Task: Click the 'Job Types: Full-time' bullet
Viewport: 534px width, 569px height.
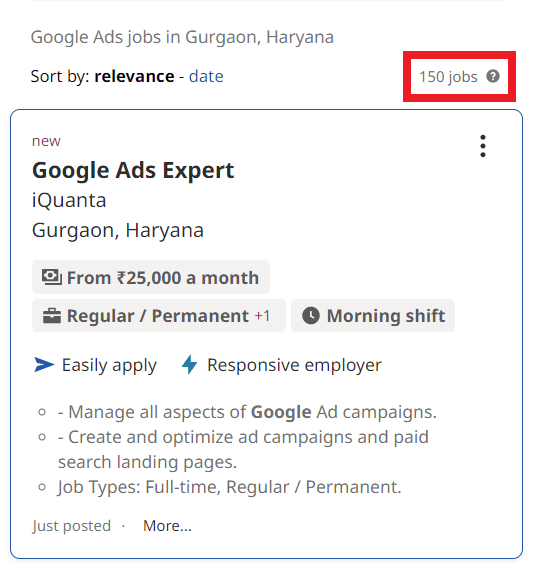Action: 229,487
